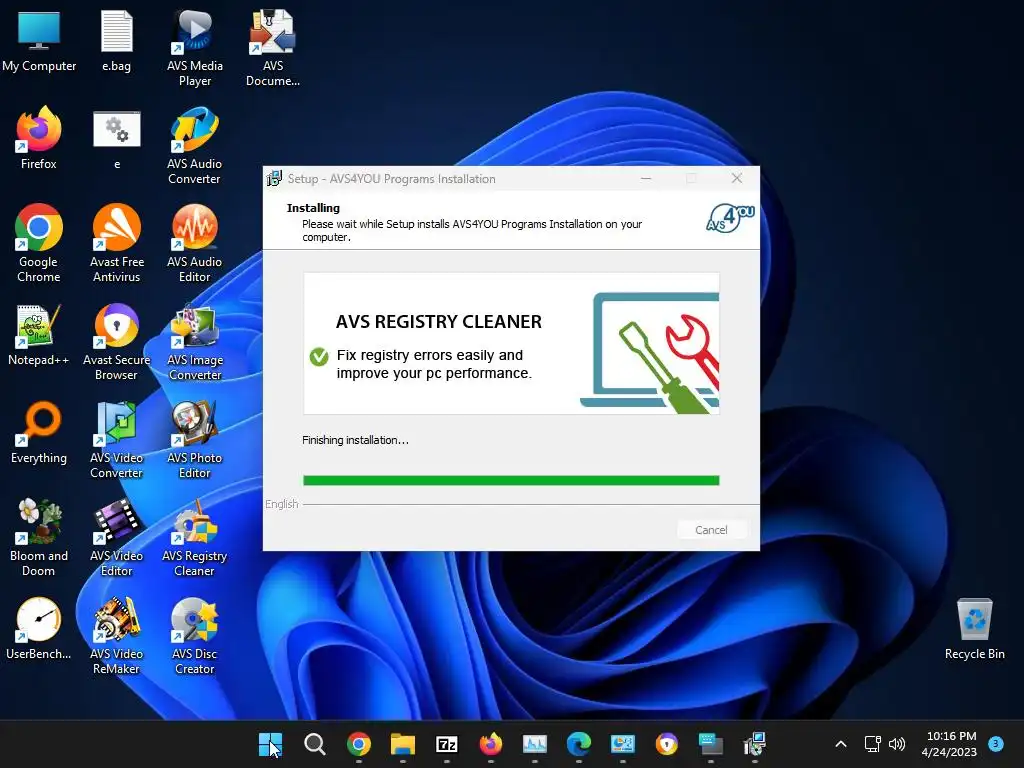
Task: Select the AVS Audio Converter shortcut
Action: (x=195, y=146)
